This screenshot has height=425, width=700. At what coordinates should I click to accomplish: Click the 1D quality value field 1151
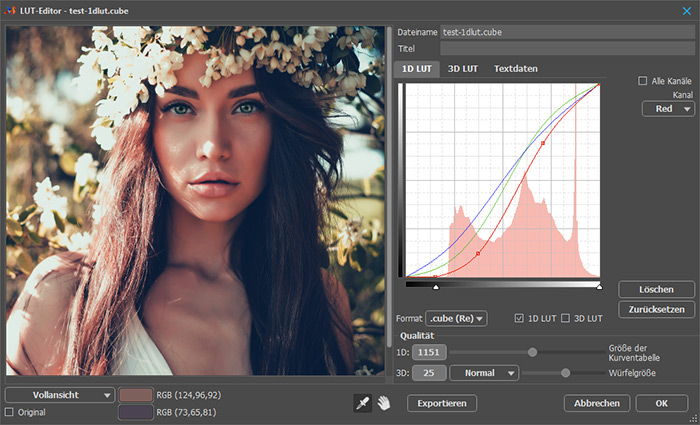point(429,352)
